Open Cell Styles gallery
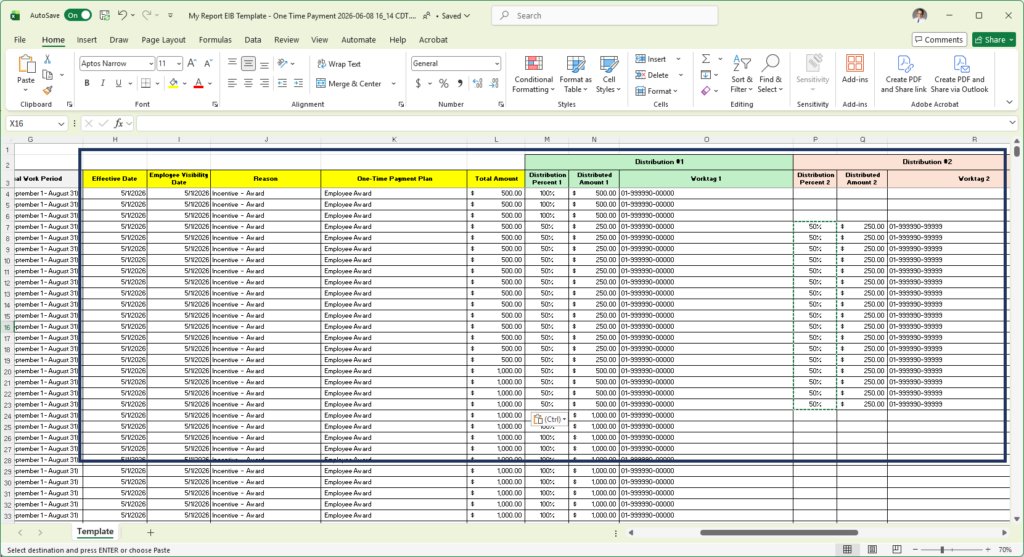1024x557 pixels. pos(609,74)
